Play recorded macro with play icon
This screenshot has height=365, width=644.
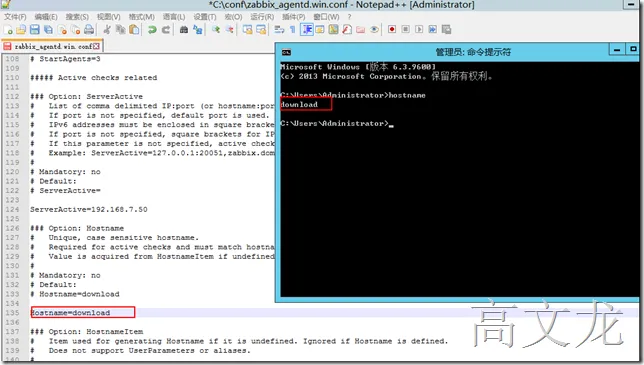pyautogui.click(x=419, y=29)
